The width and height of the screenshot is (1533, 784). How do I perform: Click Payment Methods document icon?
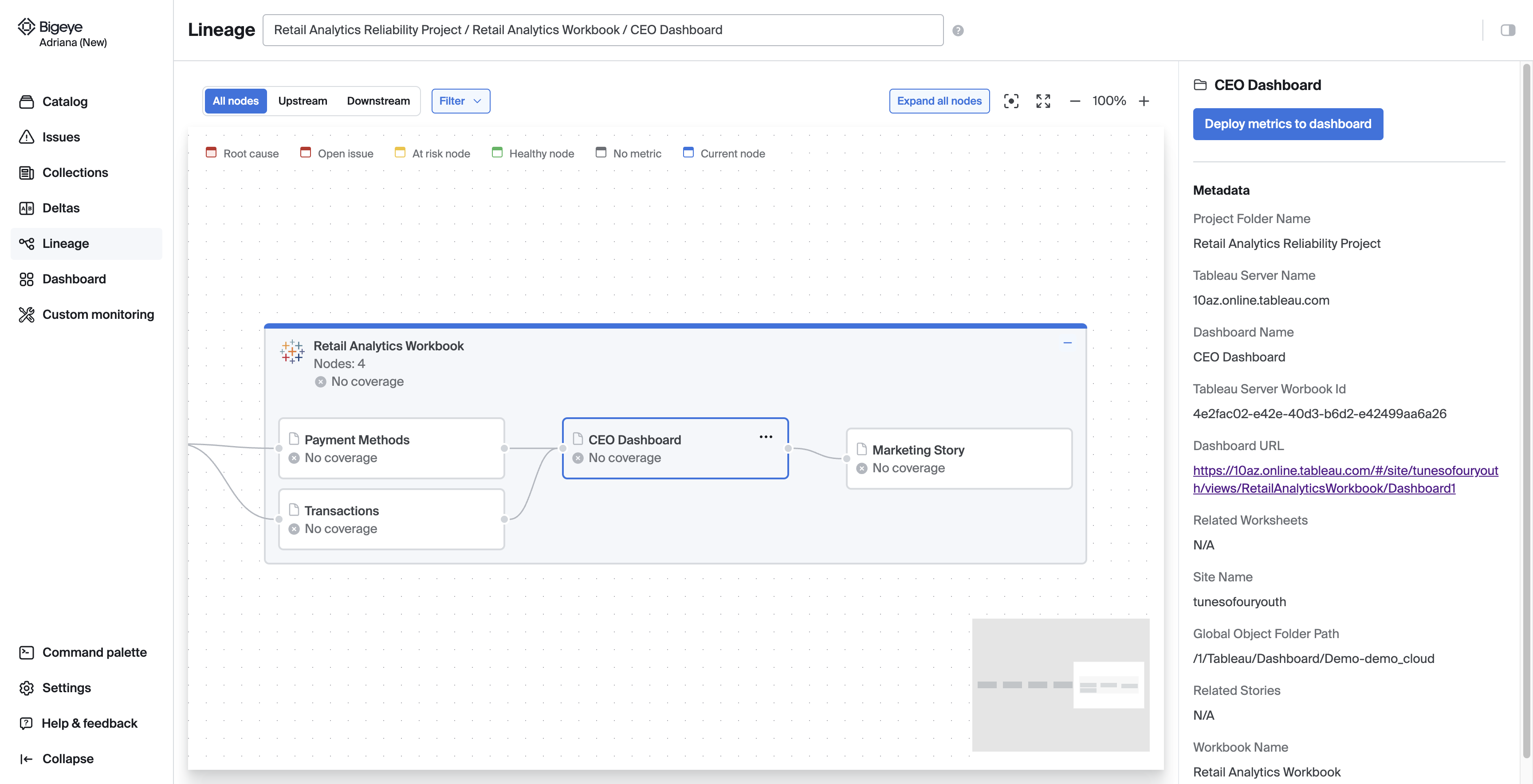(x=293, y=439)
